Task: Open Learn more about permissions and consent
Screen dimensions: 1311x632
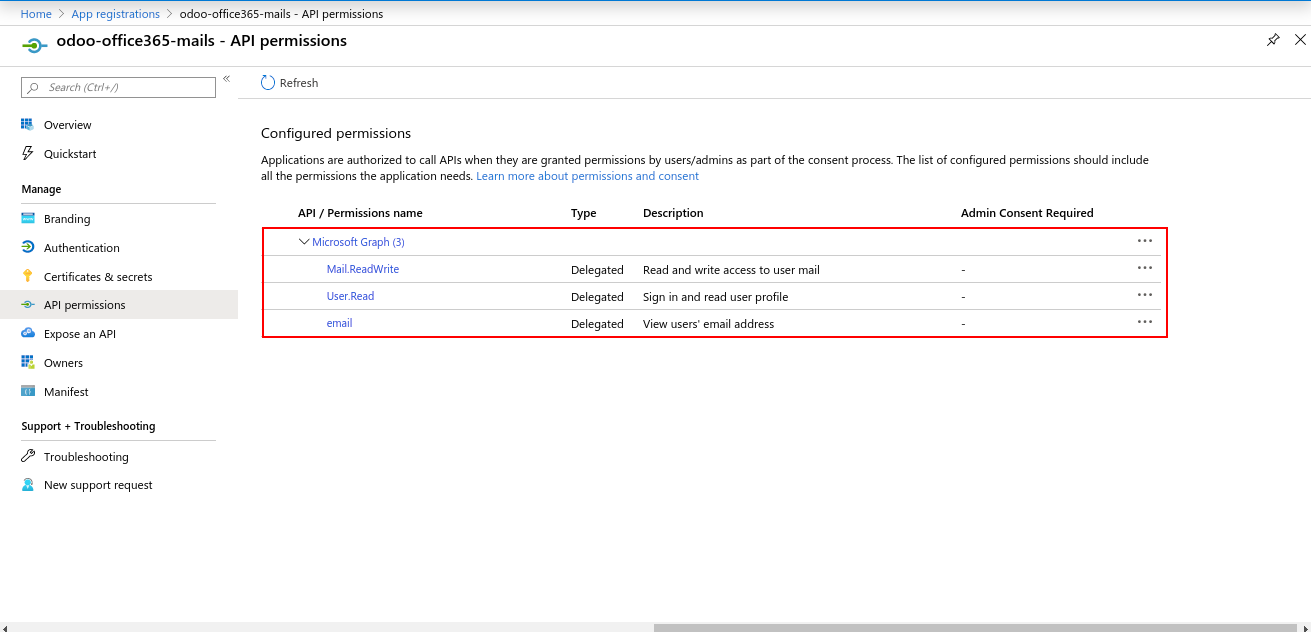Action: pyautogui.click(x=587, y=176)
